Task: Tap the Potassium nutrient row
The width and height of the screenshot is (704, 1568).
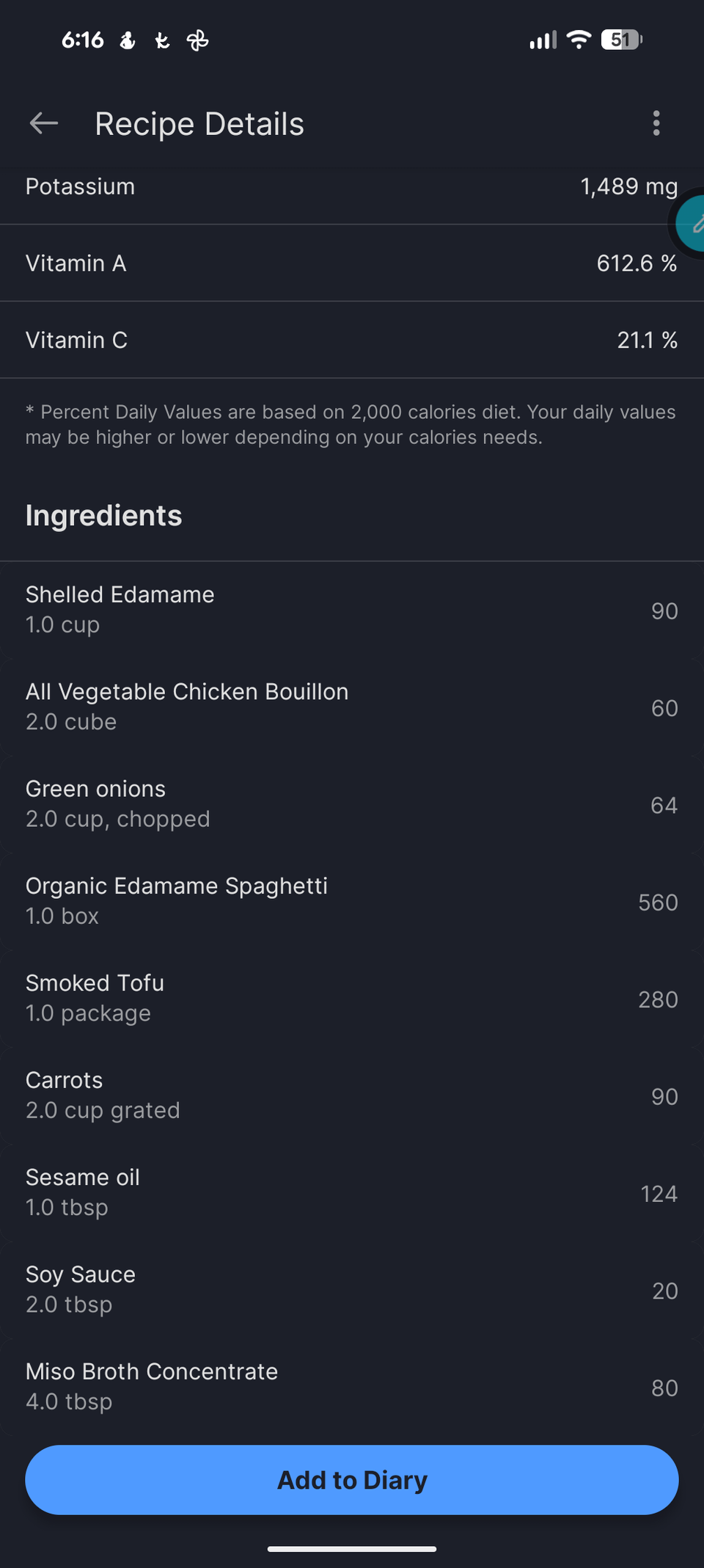Action: 352,188
